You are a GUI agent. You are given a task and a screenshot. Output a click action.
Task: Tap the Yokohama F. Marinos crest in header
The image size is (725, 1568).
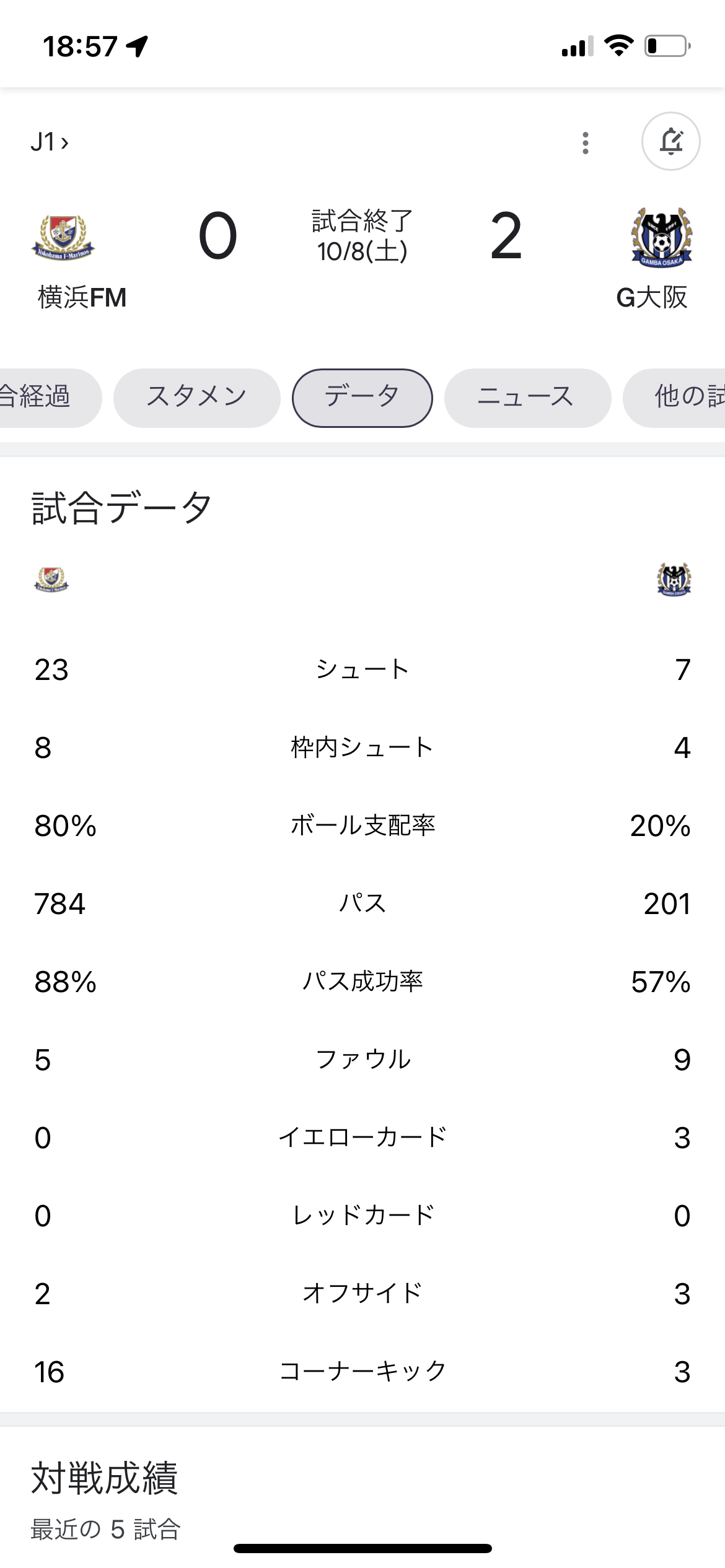pyautogui.click(x=63, y=237)
